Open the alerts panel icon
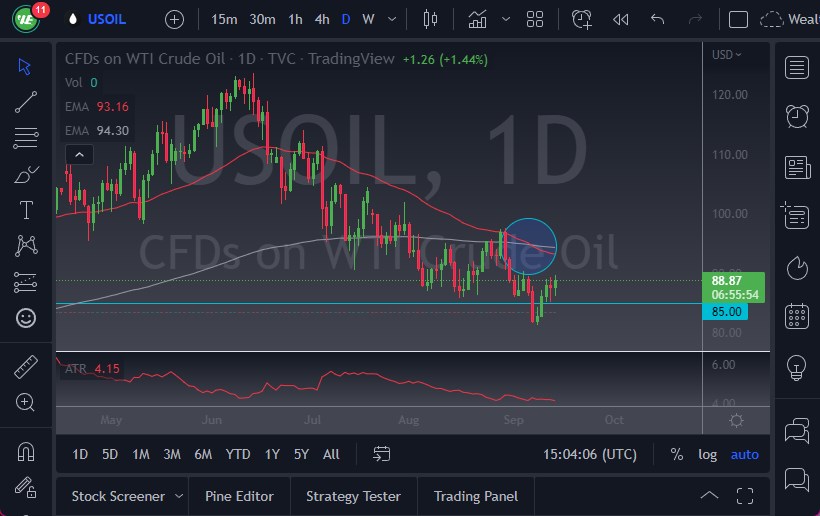Screen dimensions: 820x516 797,116
